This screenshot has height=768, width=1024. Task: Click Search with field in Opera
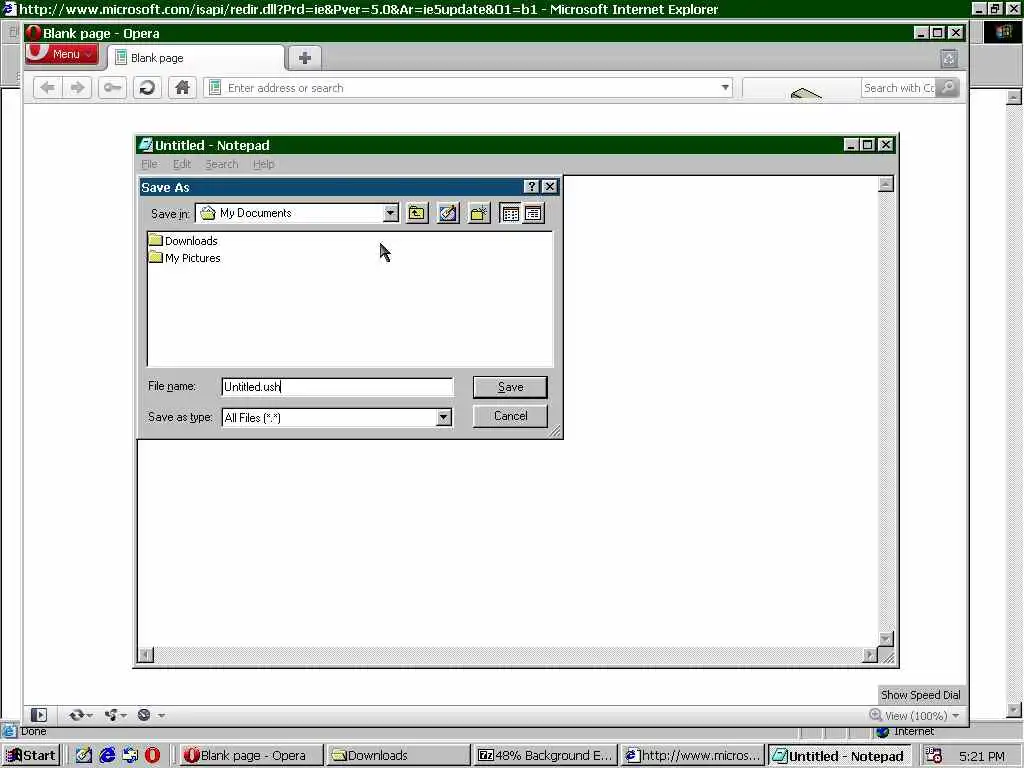(899, 88)
